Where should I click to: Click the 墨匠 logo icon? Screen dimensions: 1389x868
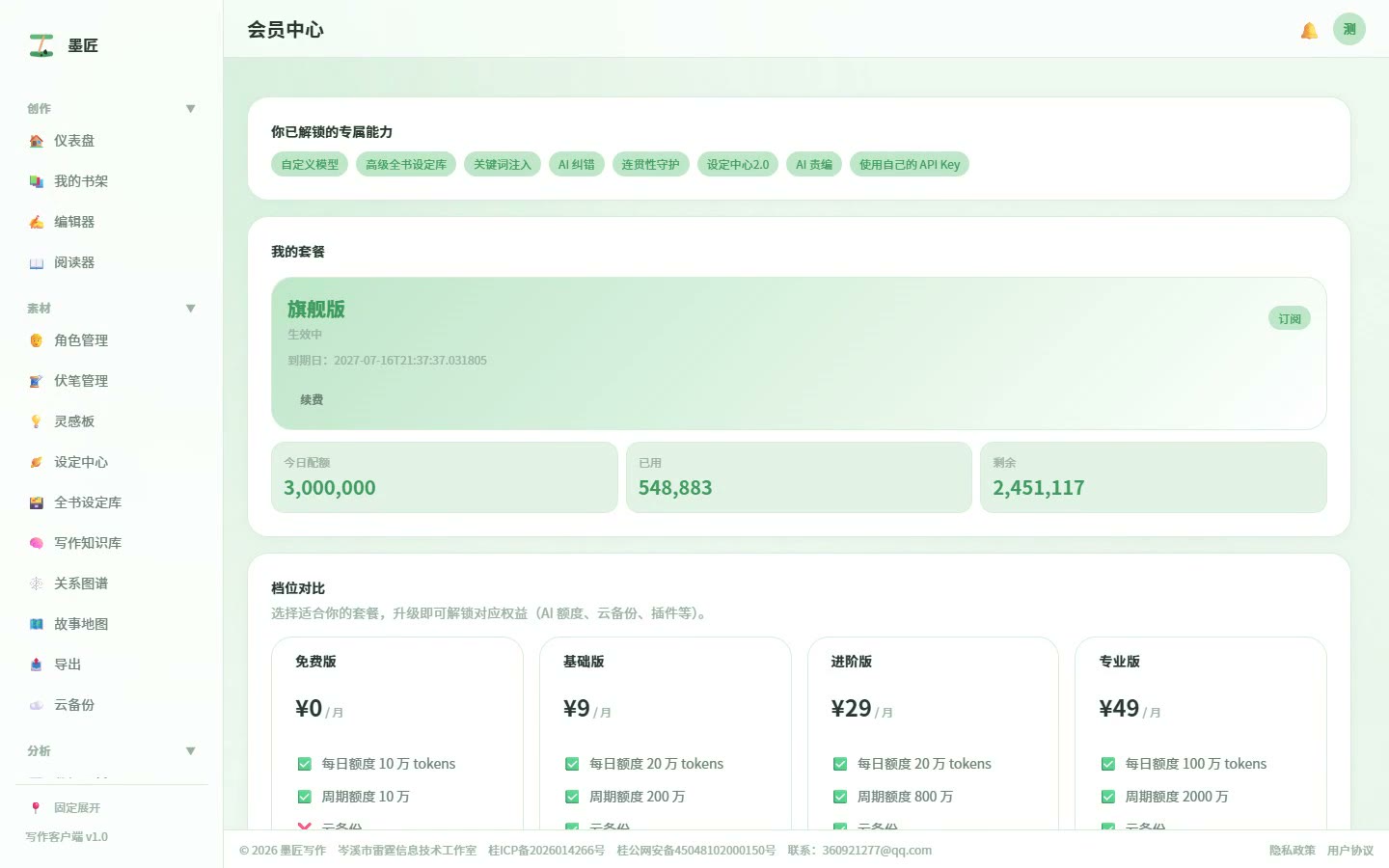pos(41,45)
